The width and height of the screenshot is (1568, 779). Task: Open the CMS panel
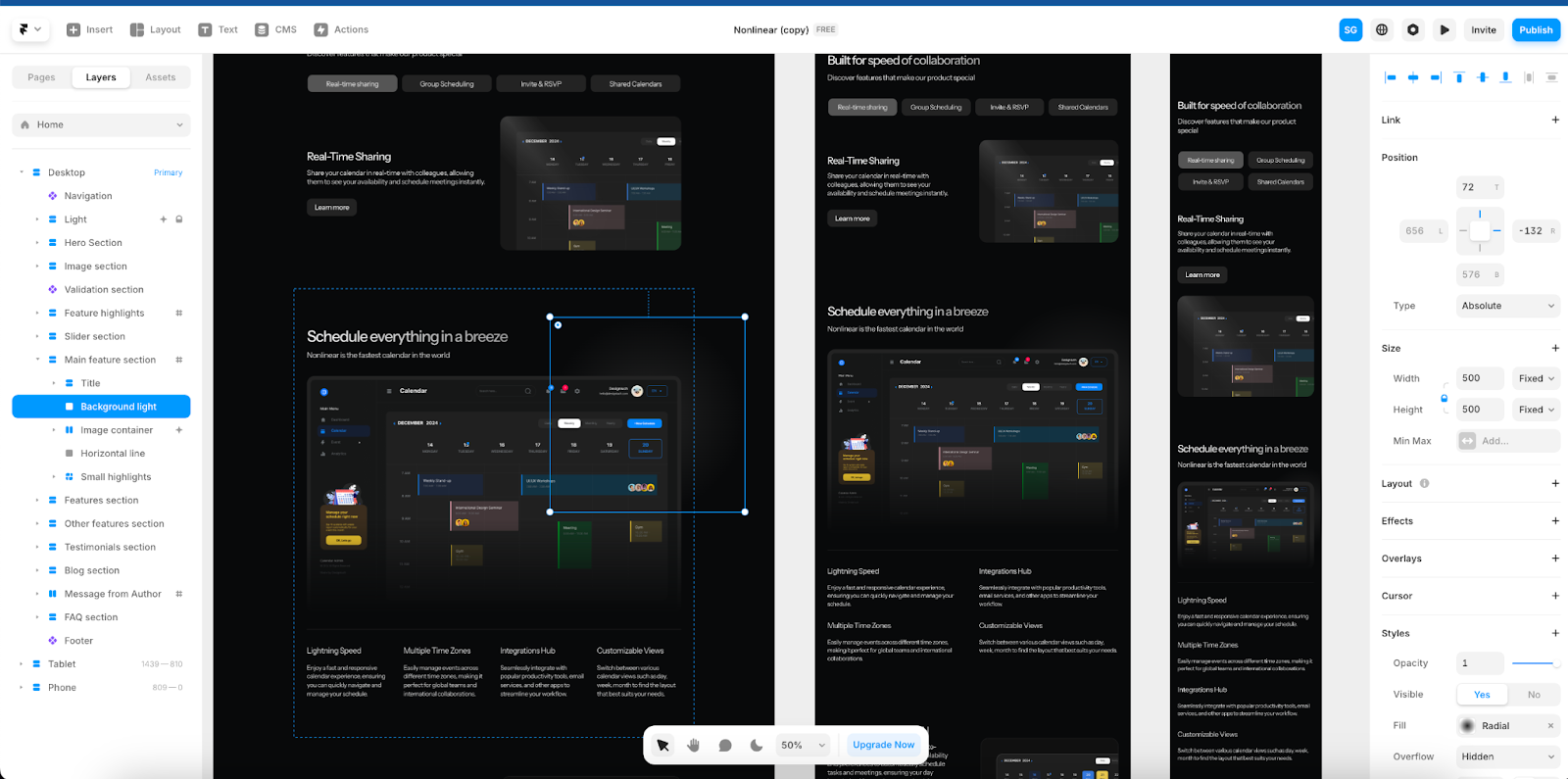point(275,29)
